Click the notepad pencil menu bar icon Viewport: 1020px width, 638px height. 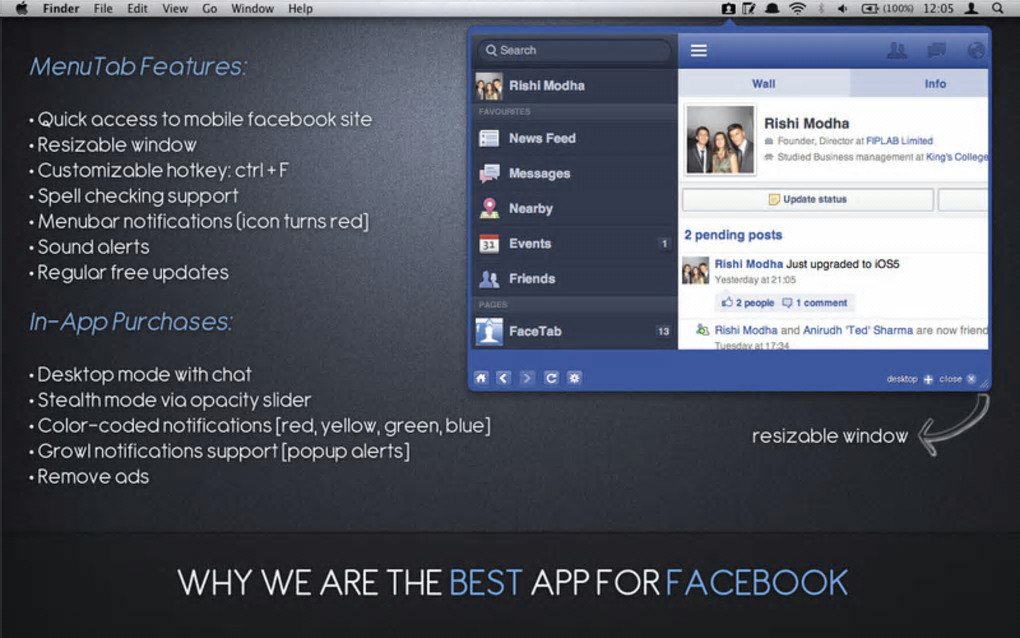tap(749, 8)
